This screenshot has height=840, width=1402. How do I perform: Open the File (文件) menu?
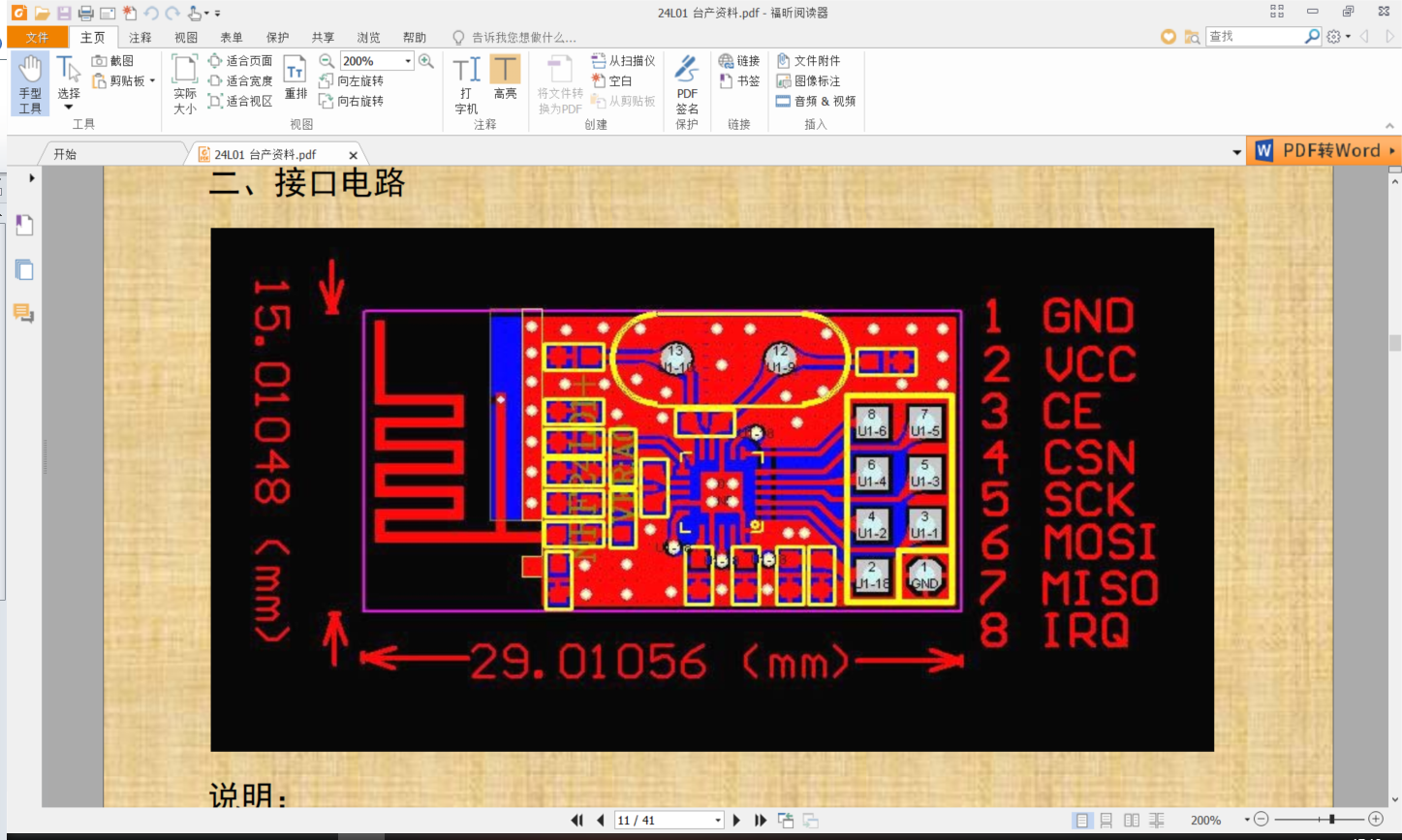37,38
